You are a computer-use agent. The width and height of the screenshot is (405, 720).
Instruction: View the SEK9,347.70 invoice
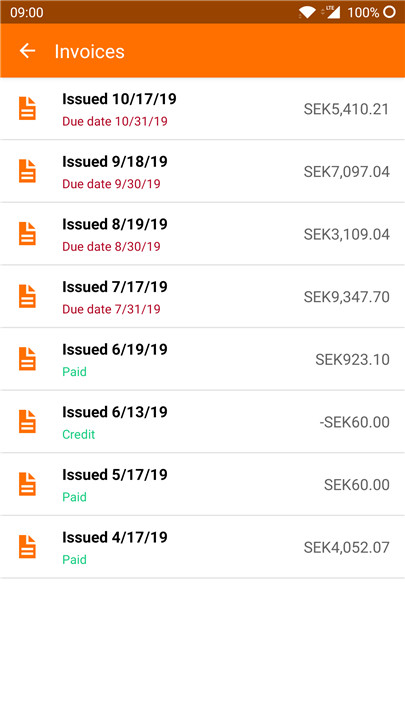[202, 297]
